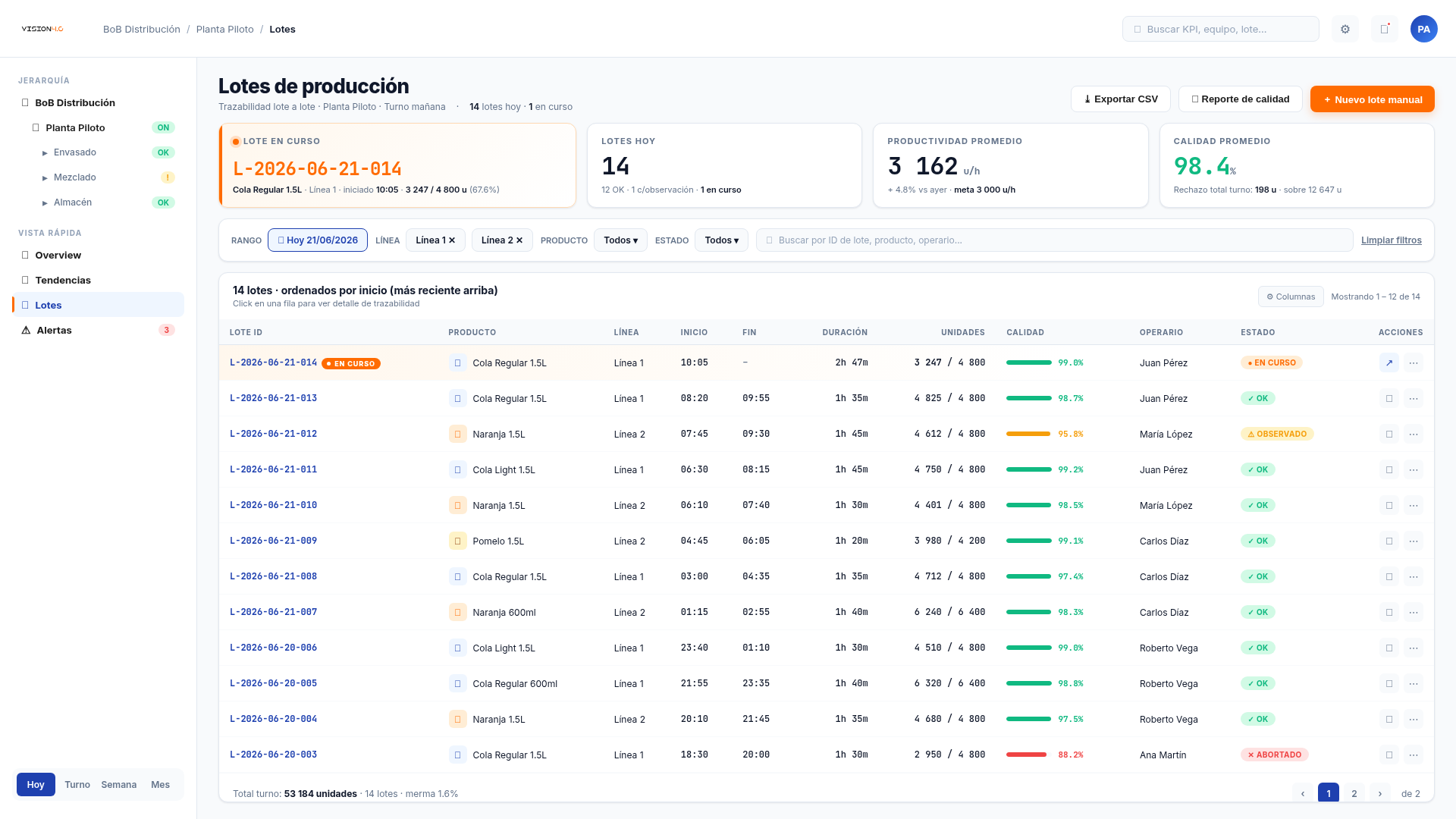Remove the Línea 2 filter chip

[519, 240]
